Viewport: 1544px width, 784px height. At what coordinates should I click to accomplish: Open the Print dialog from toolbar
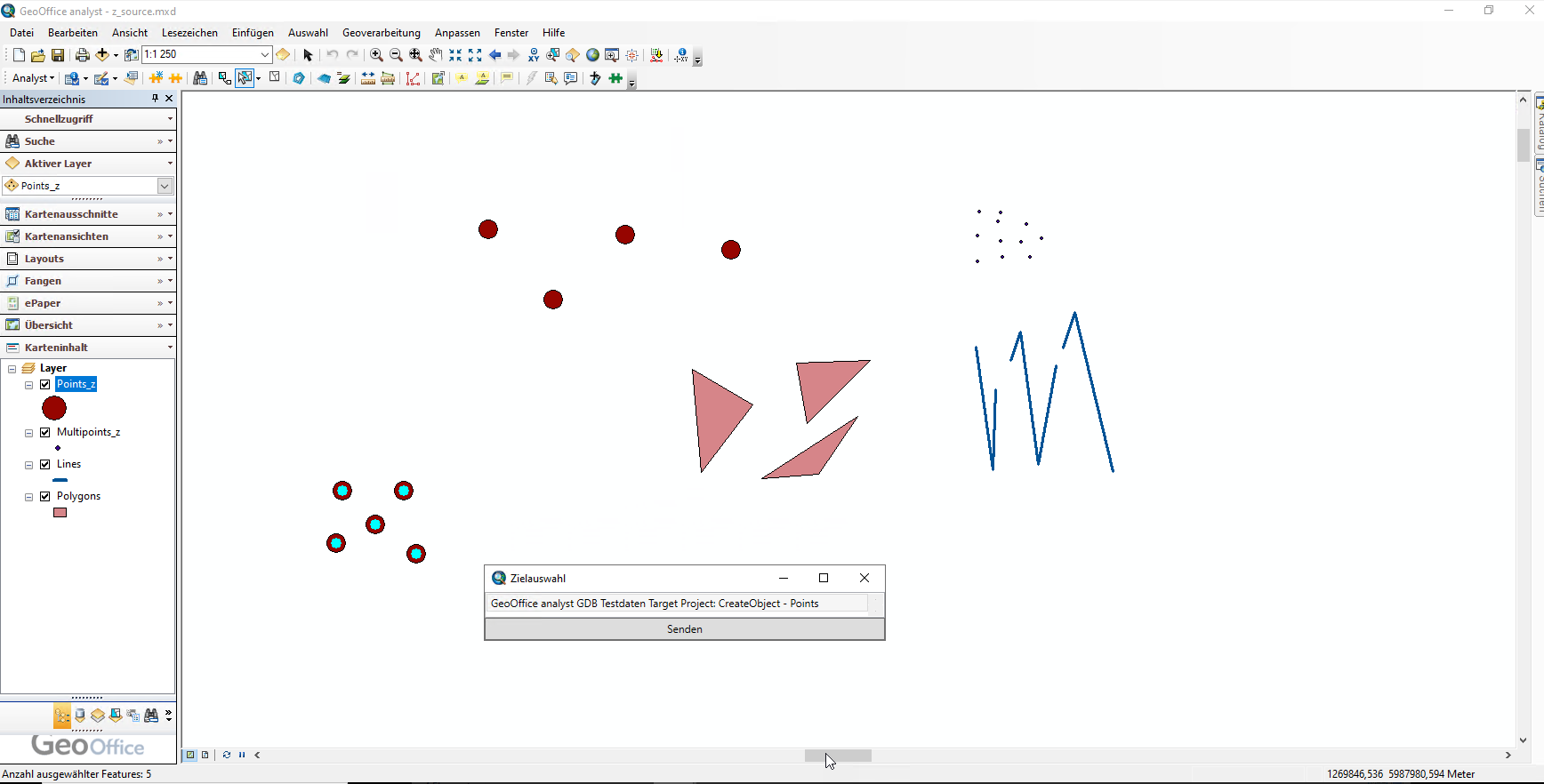pyautogui.click(x=82, y=55)
